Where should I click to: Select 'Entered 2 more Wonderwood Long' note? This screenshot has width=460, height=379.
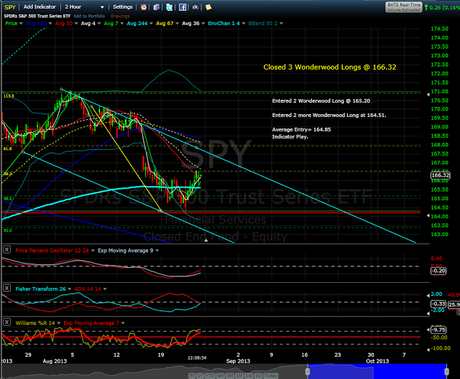pyautogui.click(x=329, y=115)
